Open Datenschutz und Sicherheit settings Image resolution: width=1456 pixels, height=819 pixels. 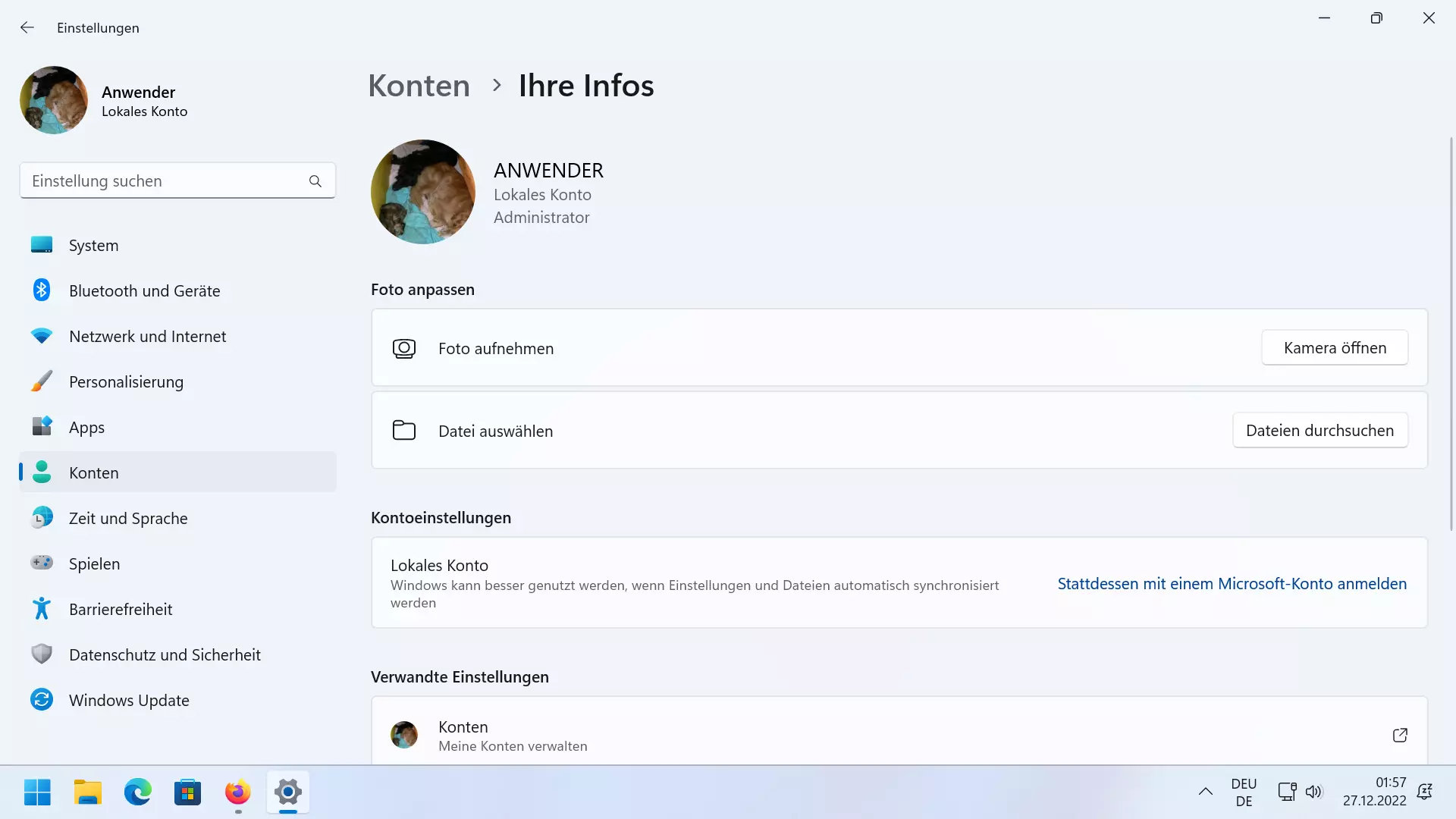click(177, 654)
